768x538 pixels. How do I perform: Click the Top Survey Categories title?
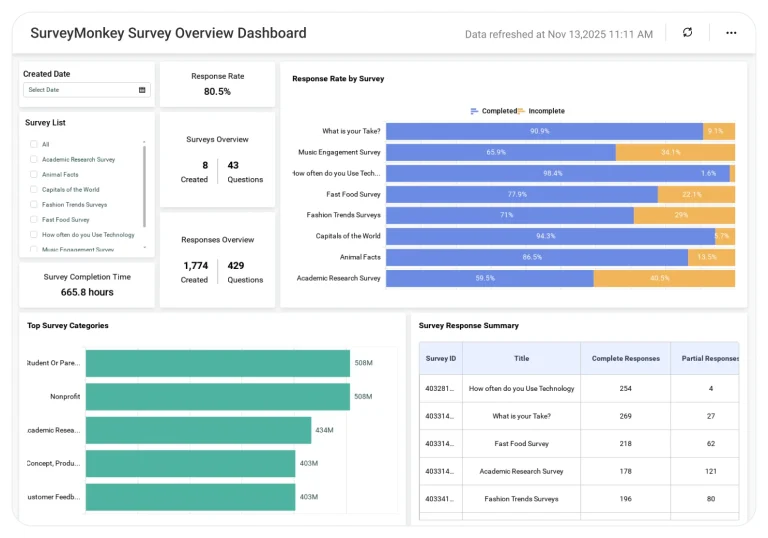pyautogui.click(x=68, y=325)
